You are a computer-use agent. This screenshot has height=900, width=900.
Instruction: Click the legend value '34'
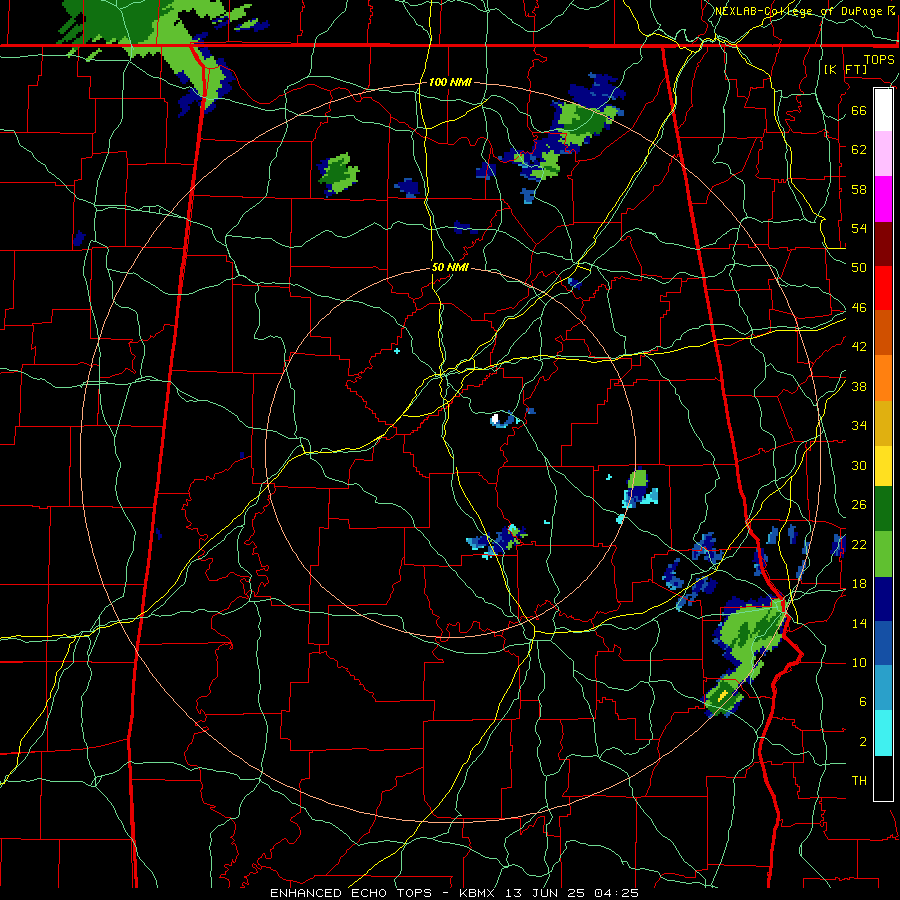coord(859,426)
